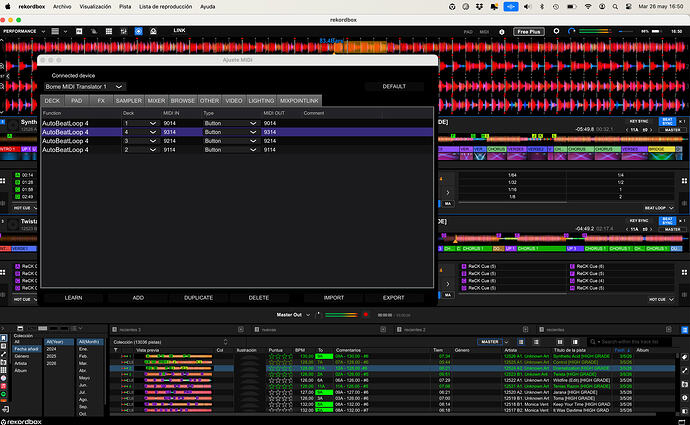Adjust the blue volume slider in top toolbar
This screenshot has height=425, width=690.
625,32
